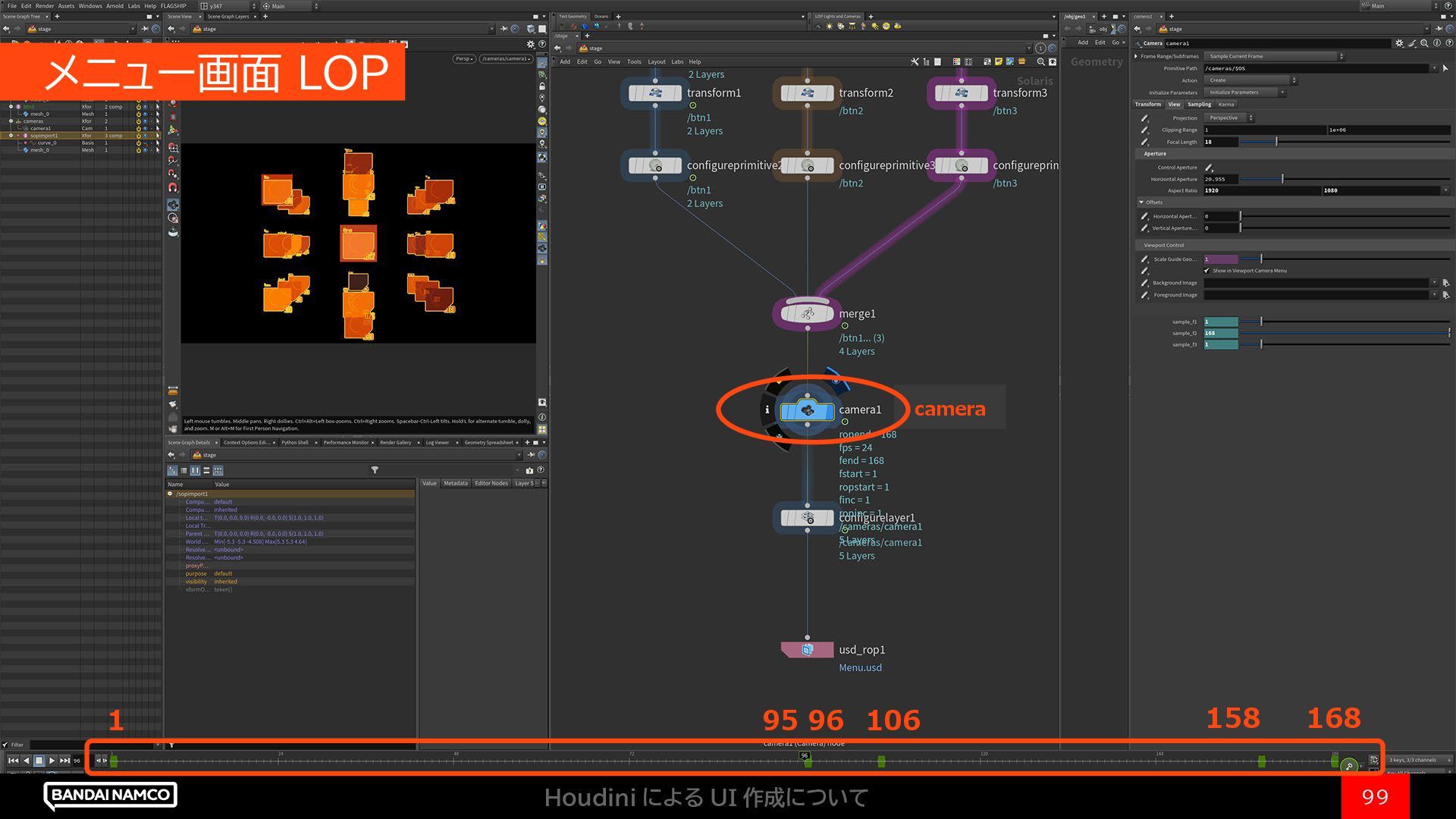Toggle Show in Viewport Camera Menu
Screen dimensions: 1456x819
point(1207,271)
